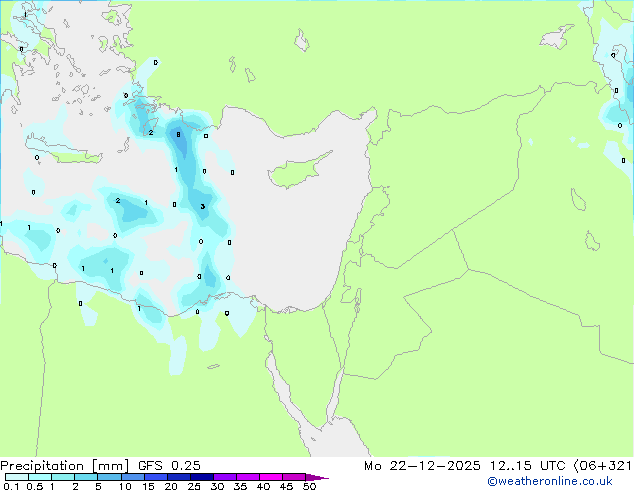The width and height of the screenshot is (634, 490).
Task: Select the 5–10 mm legend color box
Action: point(109,477)
